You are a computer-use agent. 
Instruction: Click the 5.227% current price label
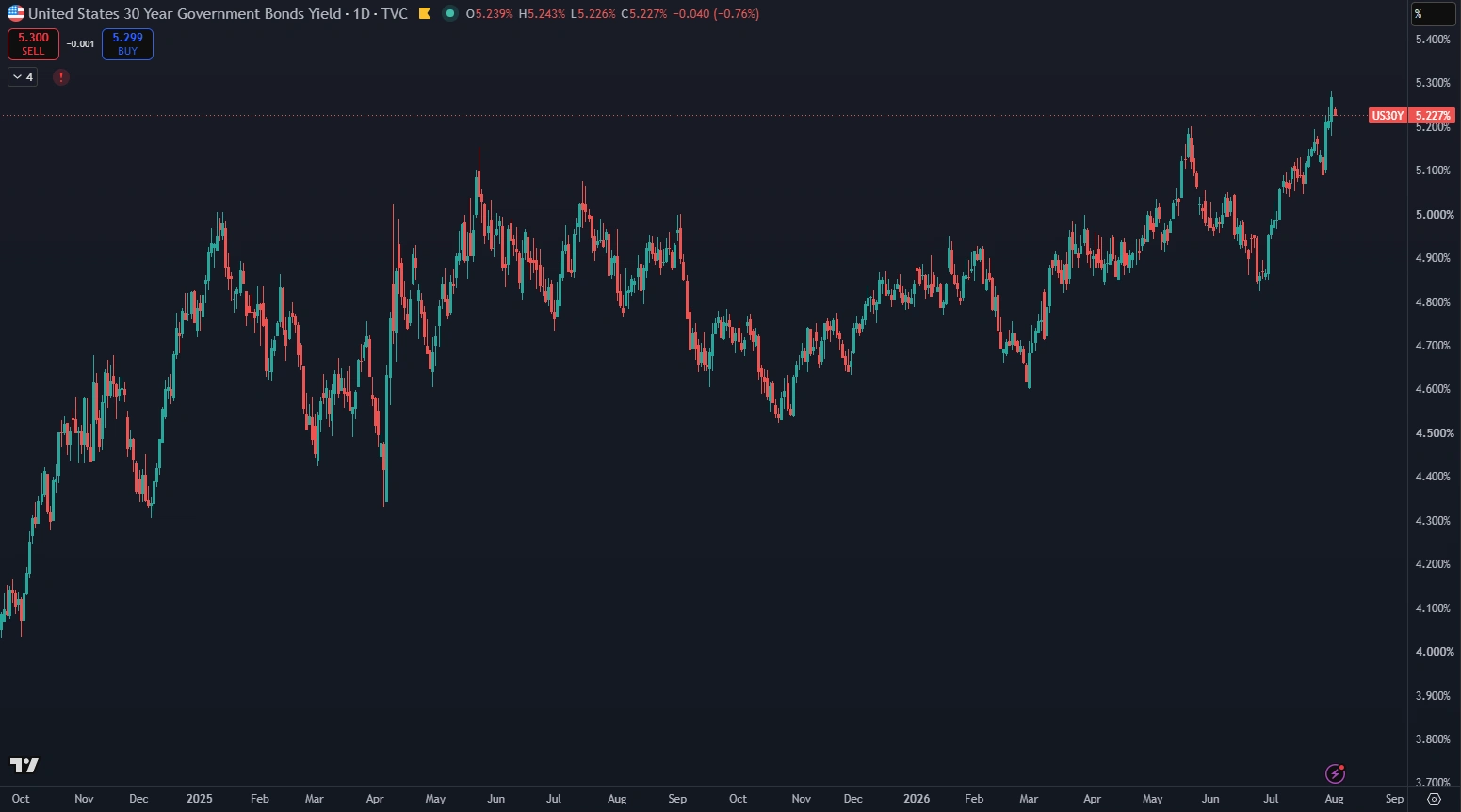coord(1433,116)
